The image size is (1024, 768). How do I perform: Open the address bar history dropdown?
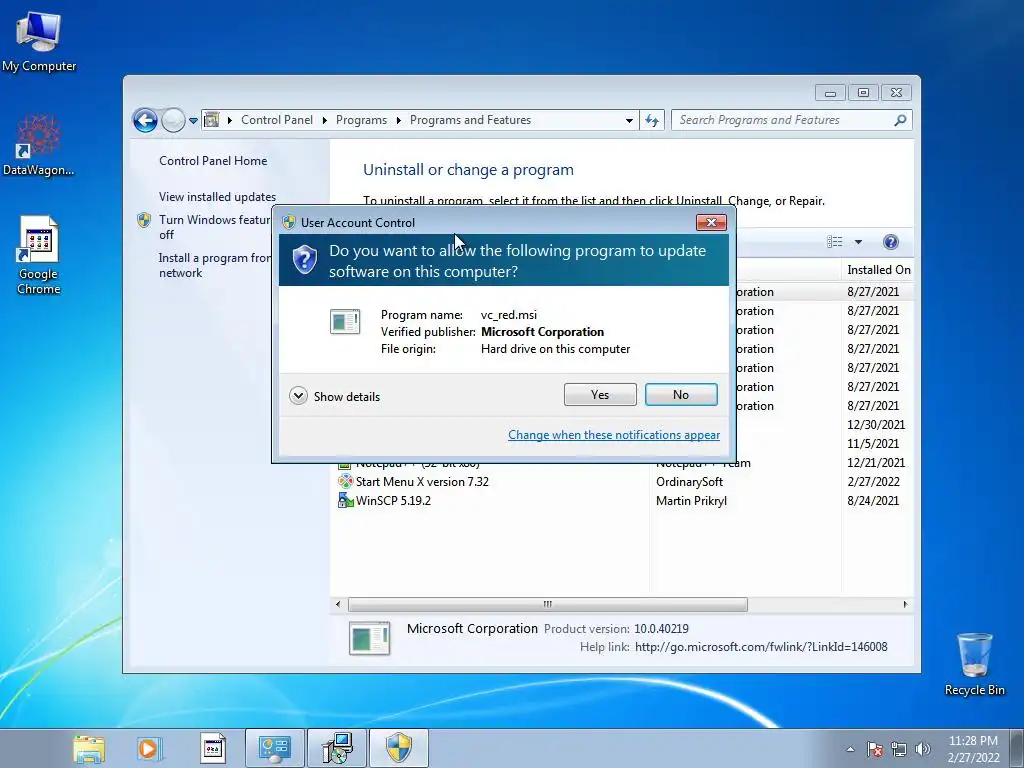click(629, 121)
